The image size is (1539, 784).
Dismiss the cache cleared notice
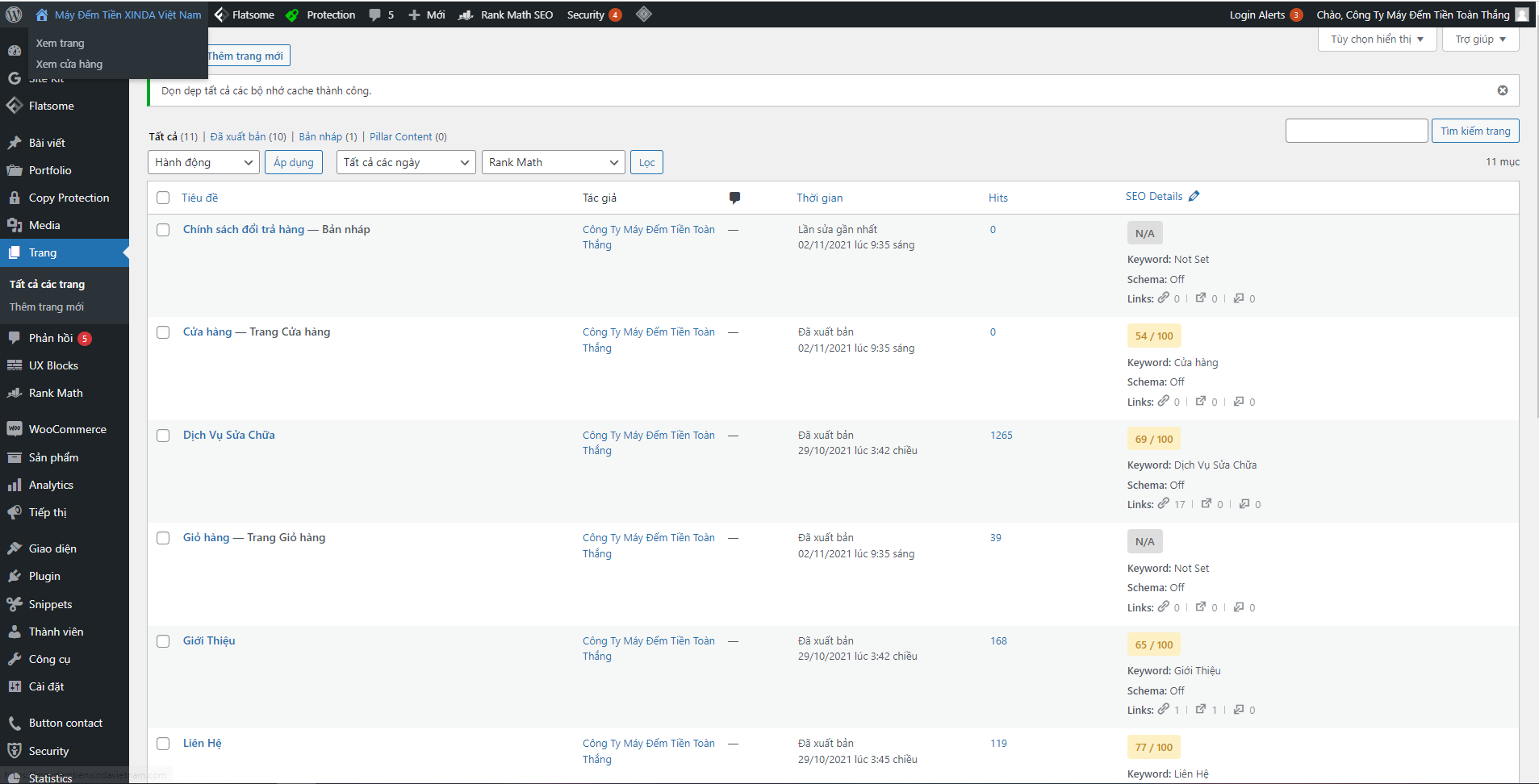pos(1503,90)
